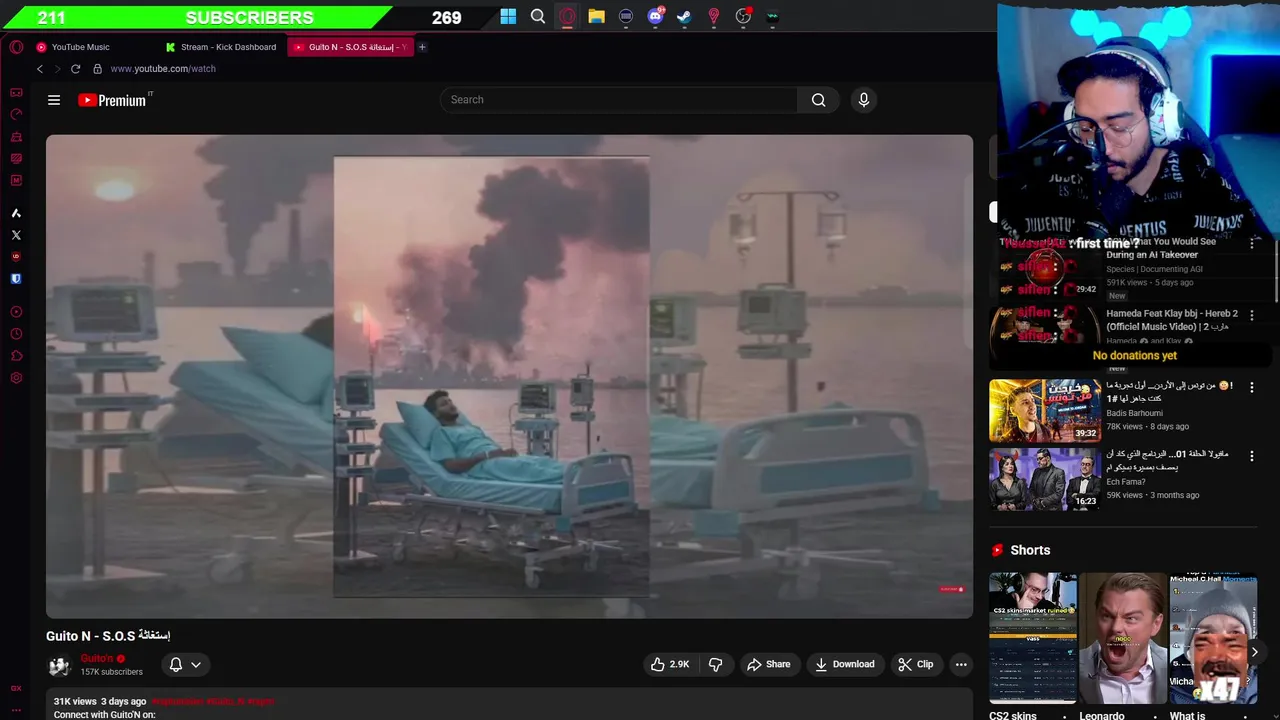The width and height of the screenshot is (1280, 720).
Task: Select the Guito N - S.O.S tab
Action: coord(350,47)
